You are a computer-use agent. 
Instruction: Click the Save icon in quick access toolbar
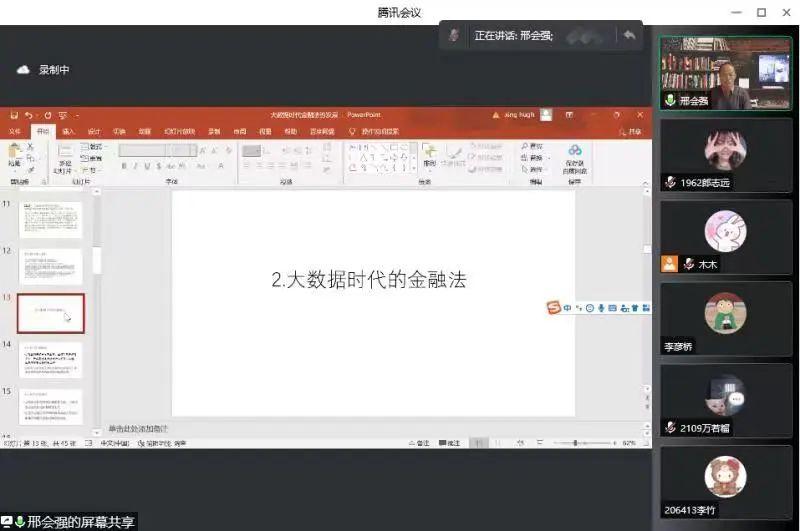[x=14, y=115]
